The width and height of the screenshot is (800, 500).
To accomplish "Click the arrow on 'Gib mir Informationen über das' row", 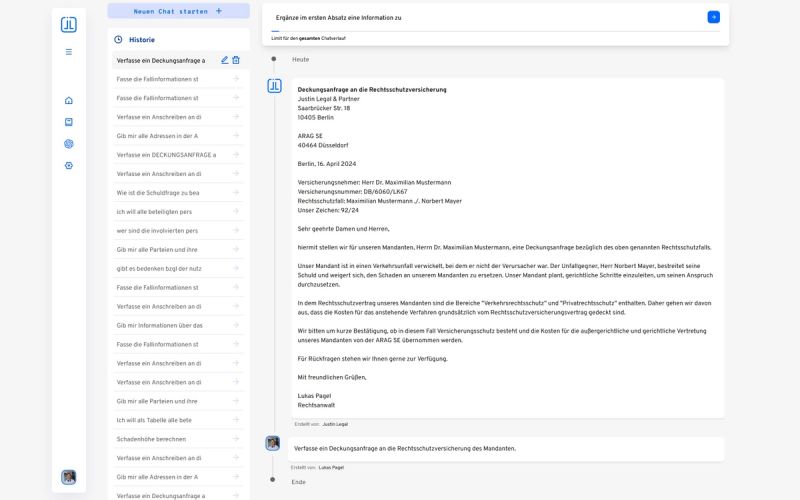I will [236, 325].
